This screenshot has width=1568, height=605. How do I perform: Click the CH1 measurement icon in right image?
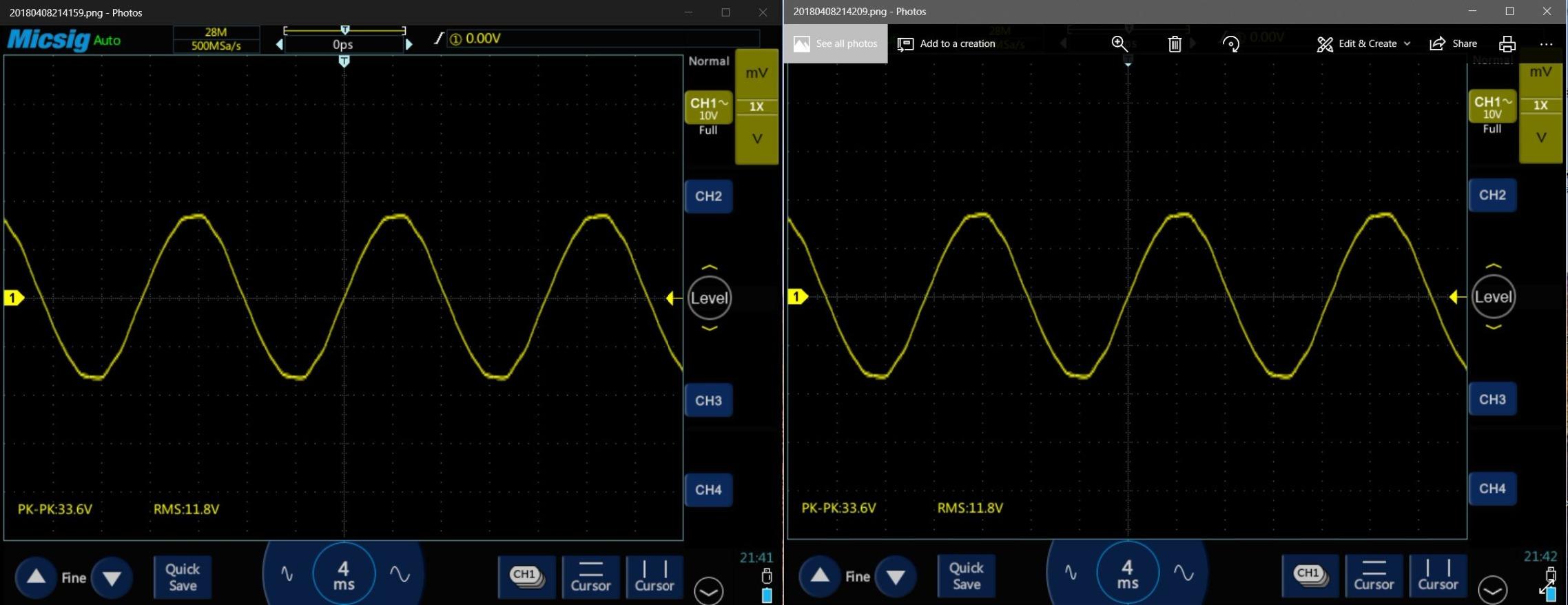coord(1310,575)
